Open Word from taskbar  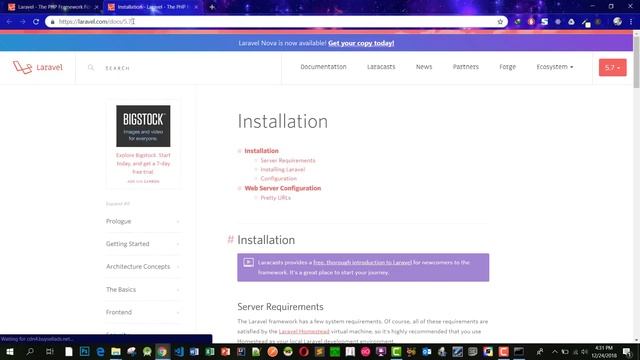(194, 351)
